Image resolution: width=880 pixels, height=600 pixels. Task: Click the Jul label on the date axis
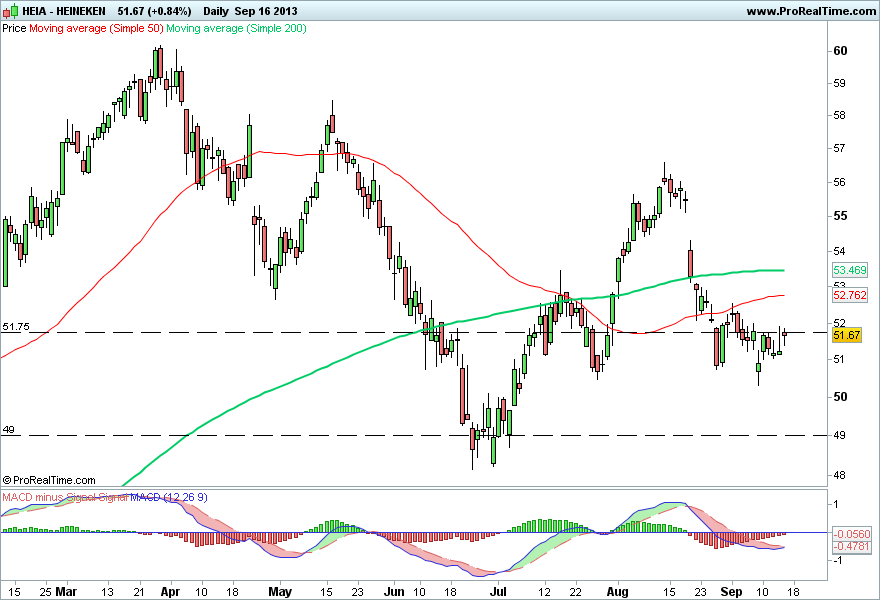click(x=498, y=592)
